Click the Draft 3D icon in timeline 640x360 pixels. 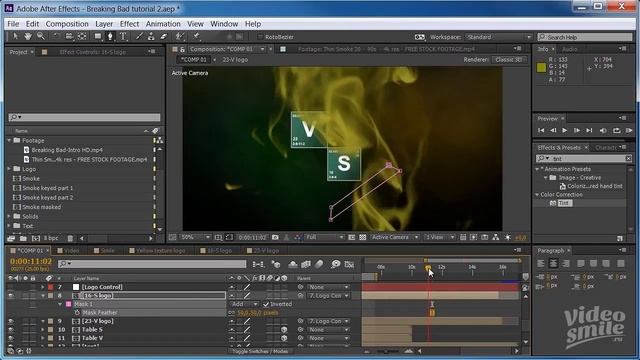[x=276, y=264]
